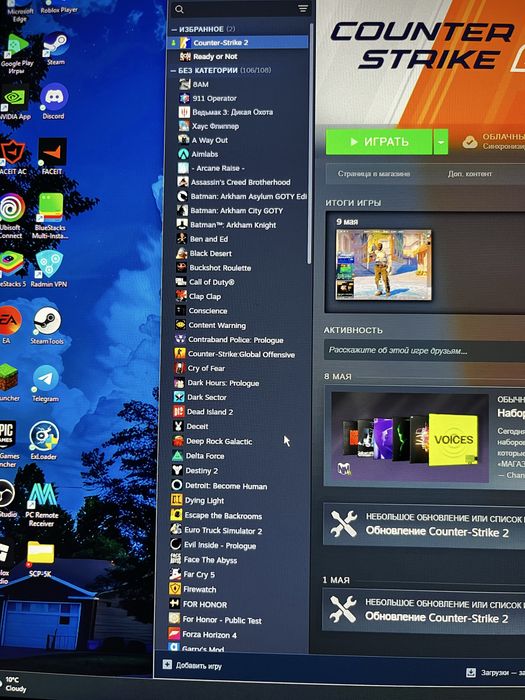
Task: Click the Add Game plus icon
Action: (167, 664)
